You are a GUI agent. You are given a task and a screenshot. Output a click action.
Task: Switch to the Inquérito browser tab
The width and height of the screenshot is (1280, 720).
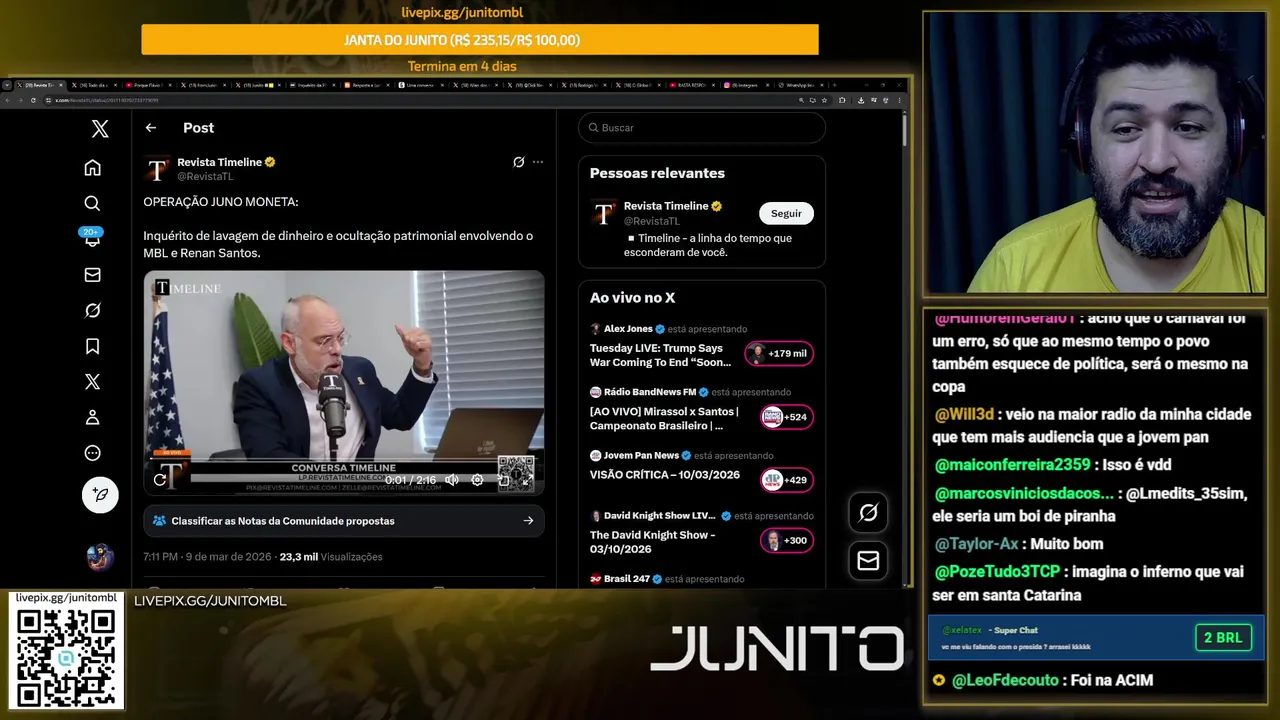[x=311, y=85]
